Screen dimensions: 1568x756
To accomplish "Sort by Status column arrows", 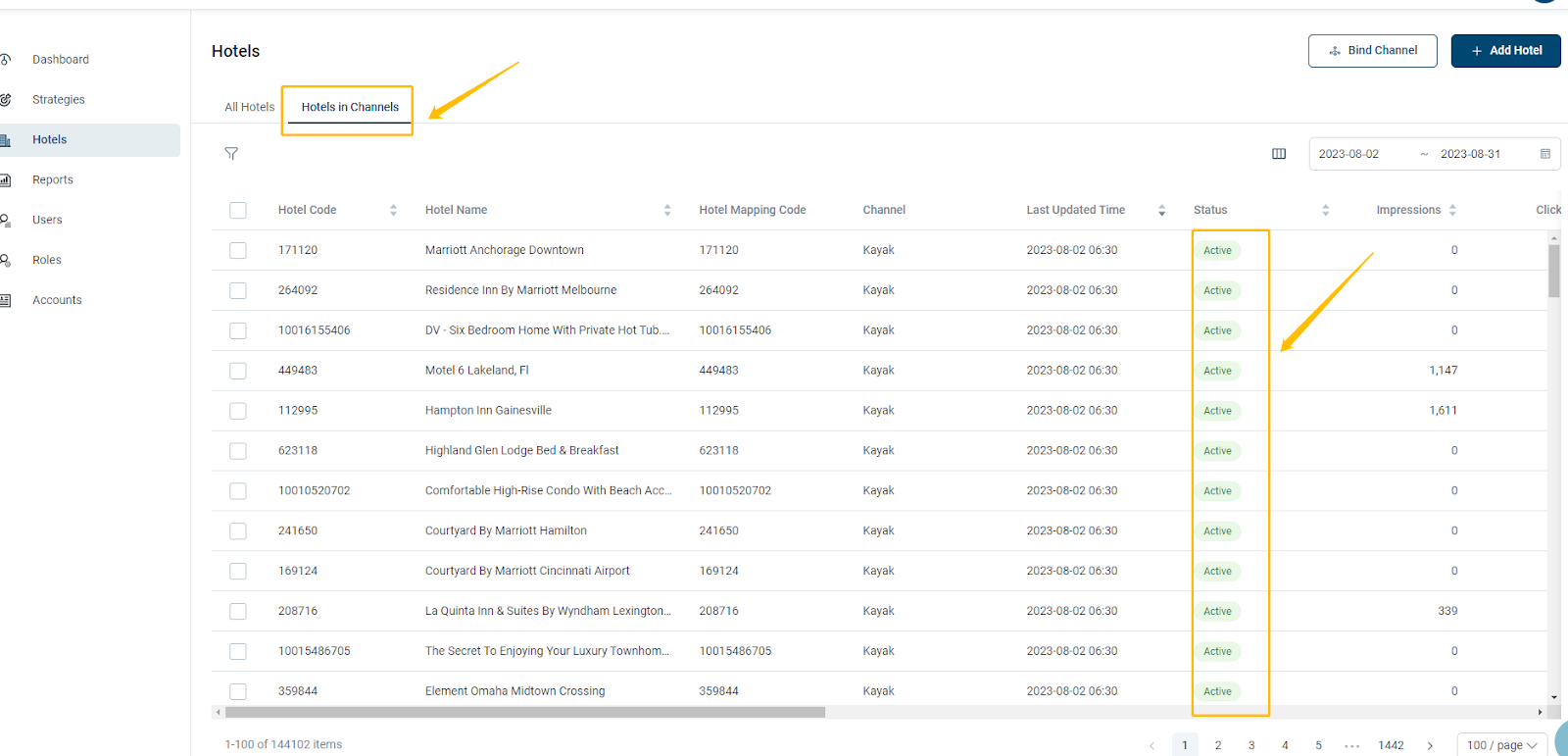I will [x=1326, y=210].
